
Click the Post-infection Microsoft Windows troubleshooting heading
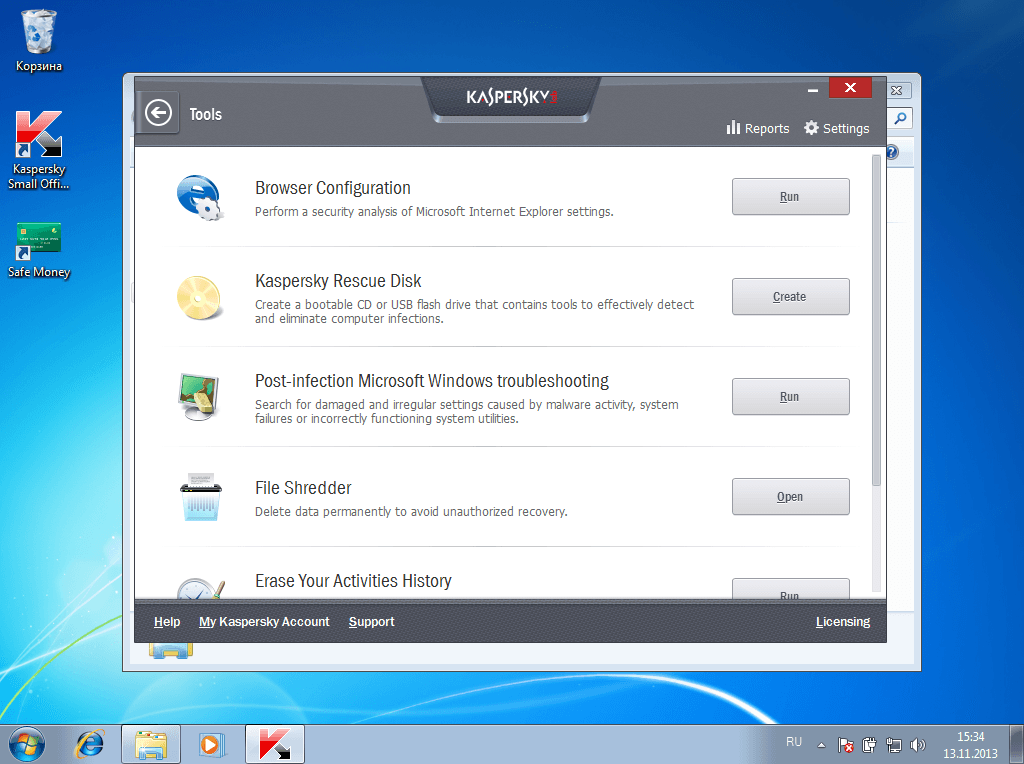(432, 381)
